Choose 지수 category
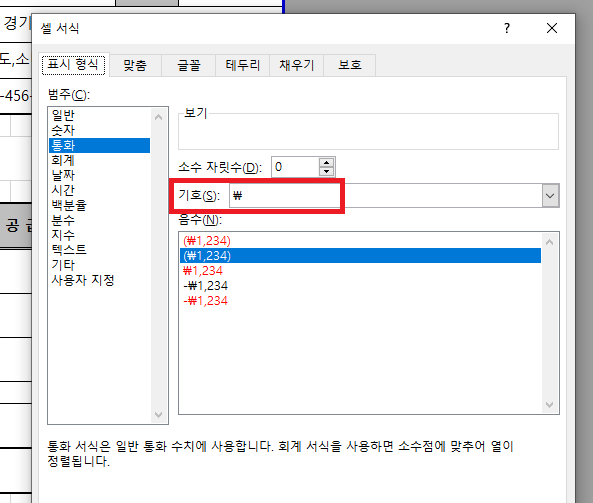Image resolution: width=593 pixels, height=503 pixels. coord(100,235)
